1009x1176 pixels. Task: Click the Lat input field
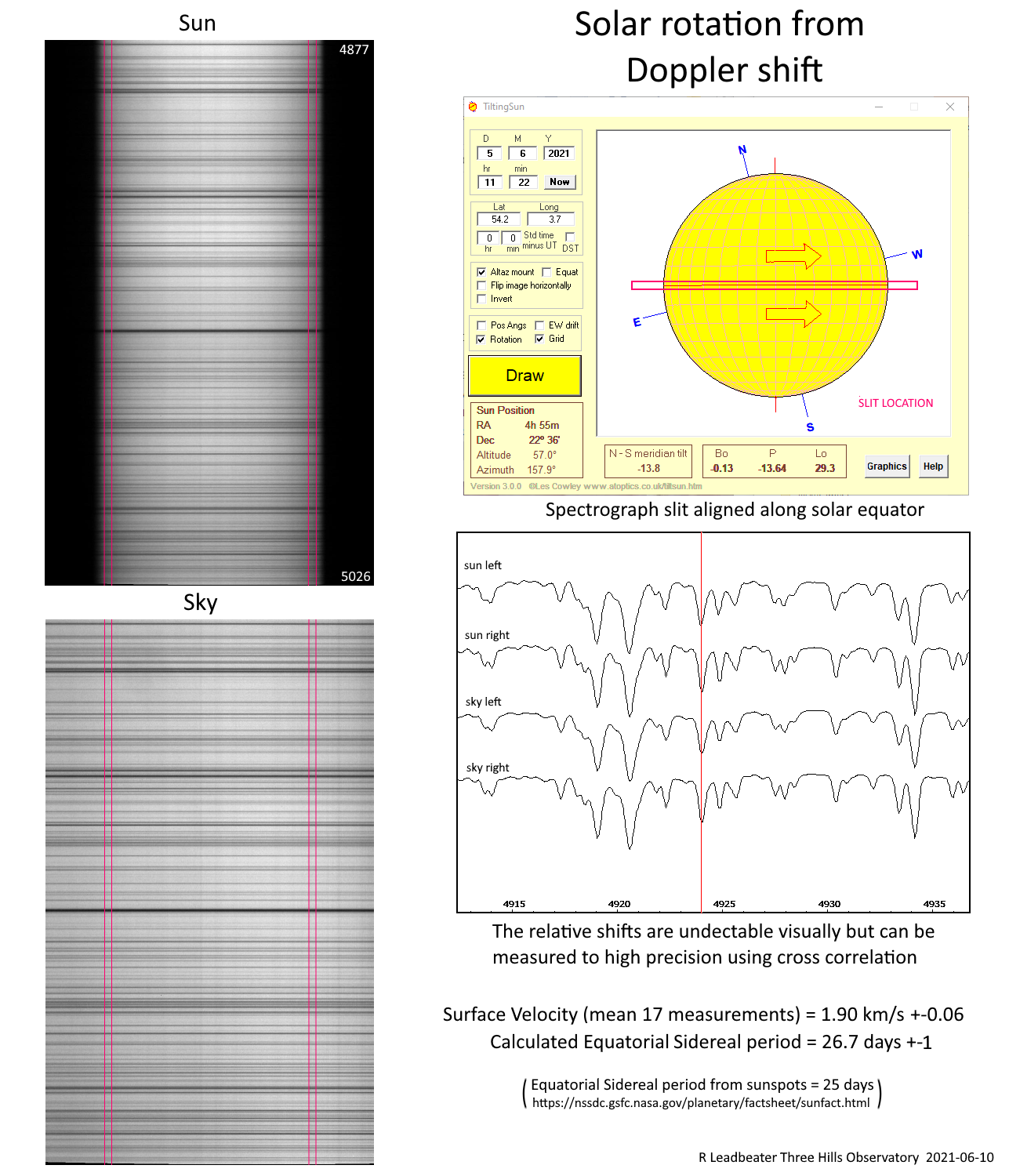pyautogui.click(x=499, y=220)
